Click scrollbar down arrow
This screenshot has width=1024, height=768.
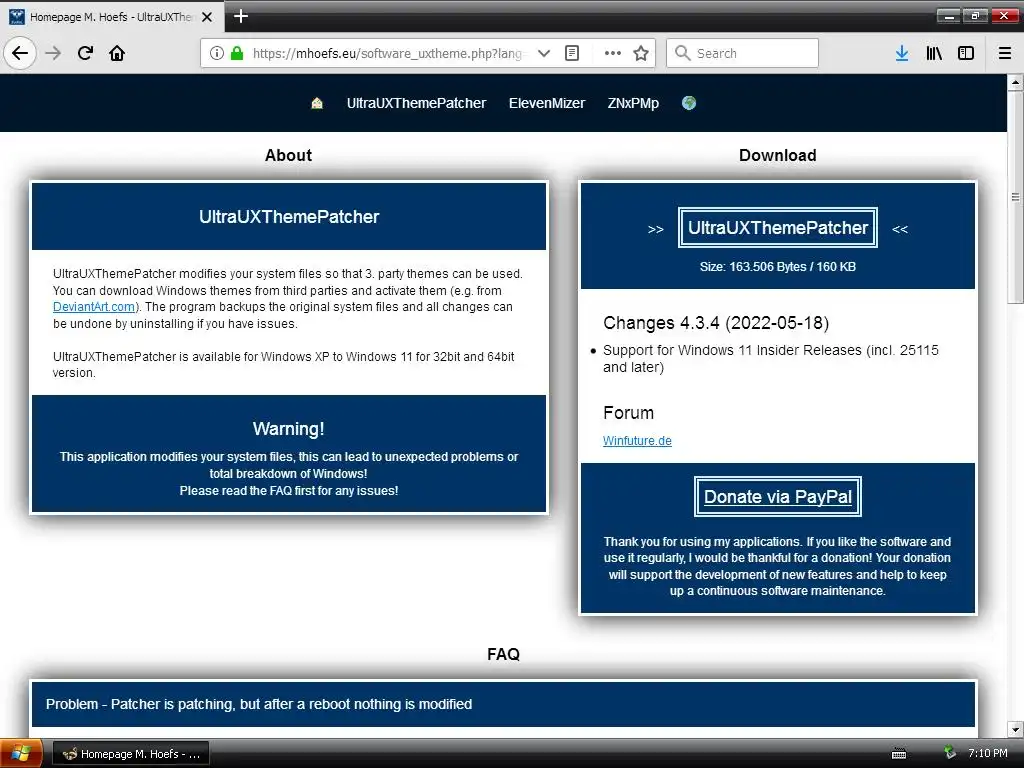click(x=1015, y=729)
